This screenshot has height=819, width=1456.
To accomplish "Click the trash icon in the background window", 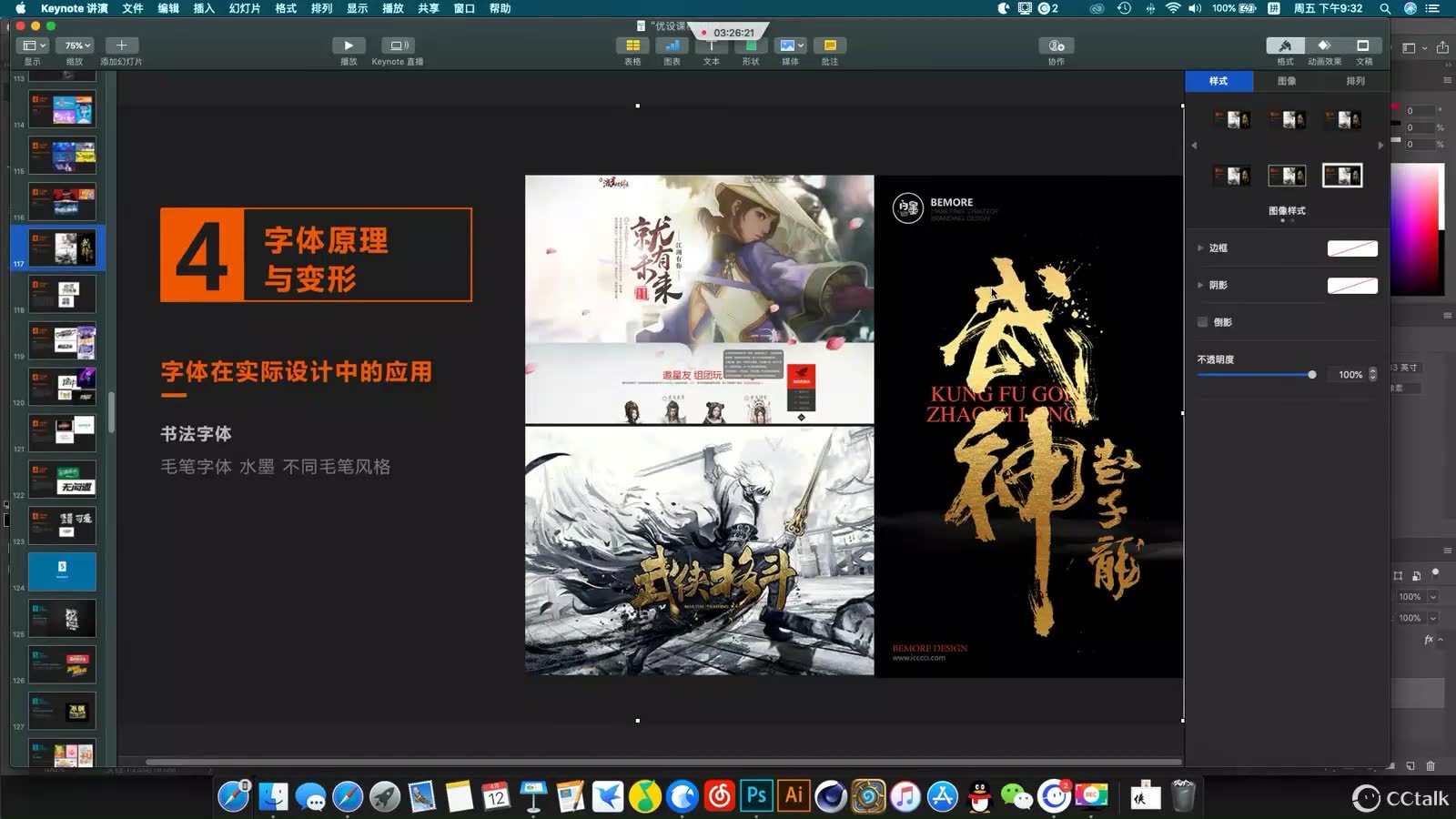I will coord(1431,766).
